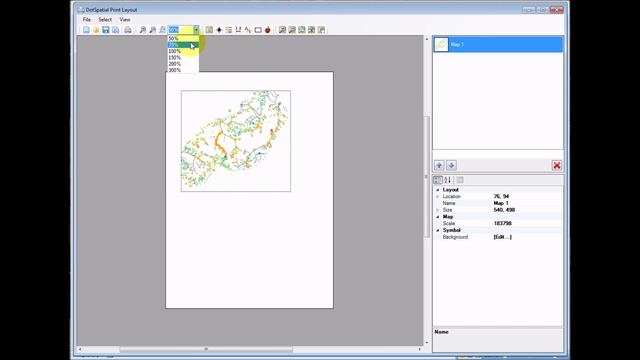
Task: Click the canvas scroll down arrow
Action: point(427,342)
